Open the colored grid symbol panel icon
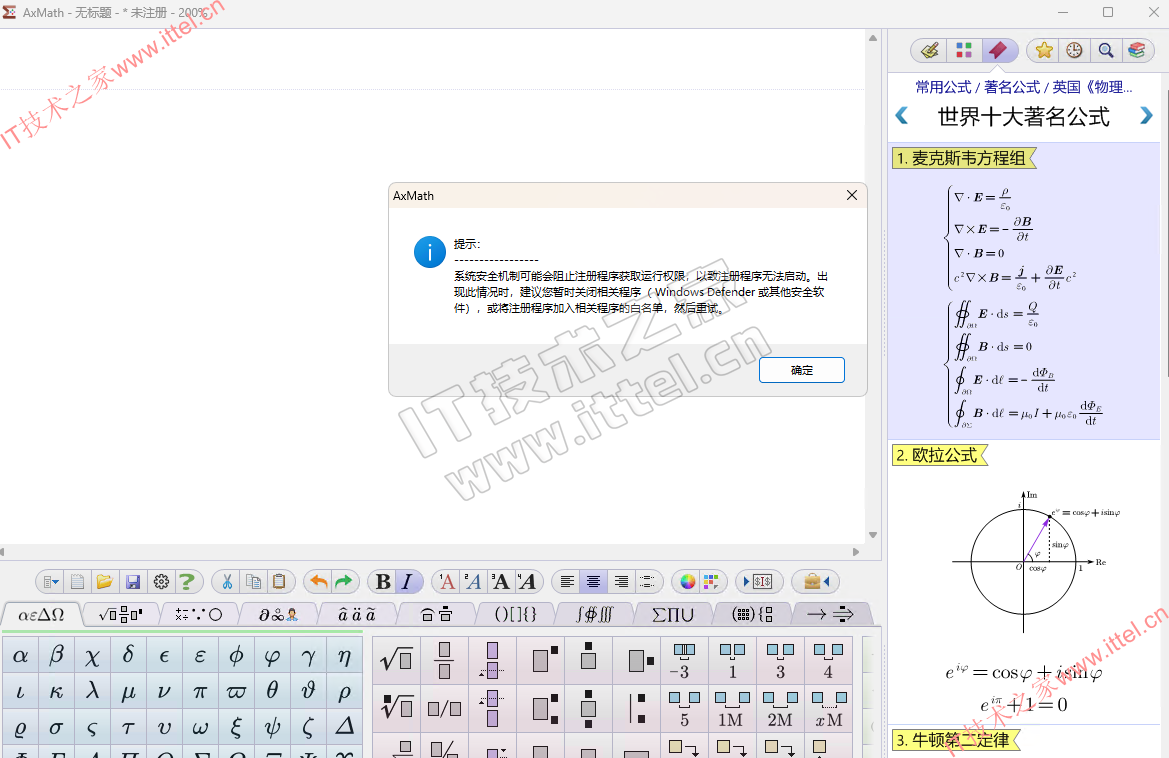This screenshot has width=1169, height=758. [x=964, y=50]
